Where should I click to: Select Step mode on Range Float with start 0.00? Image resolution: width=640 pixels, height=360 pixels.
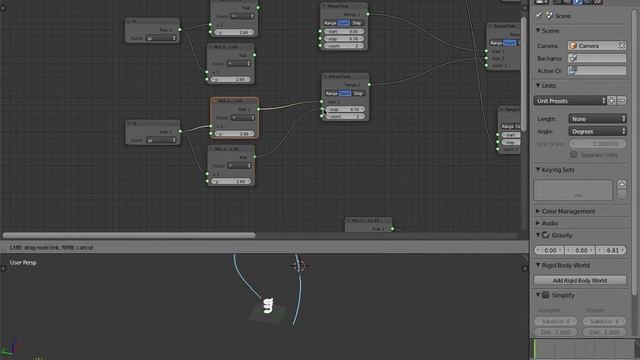click(356, 23)
